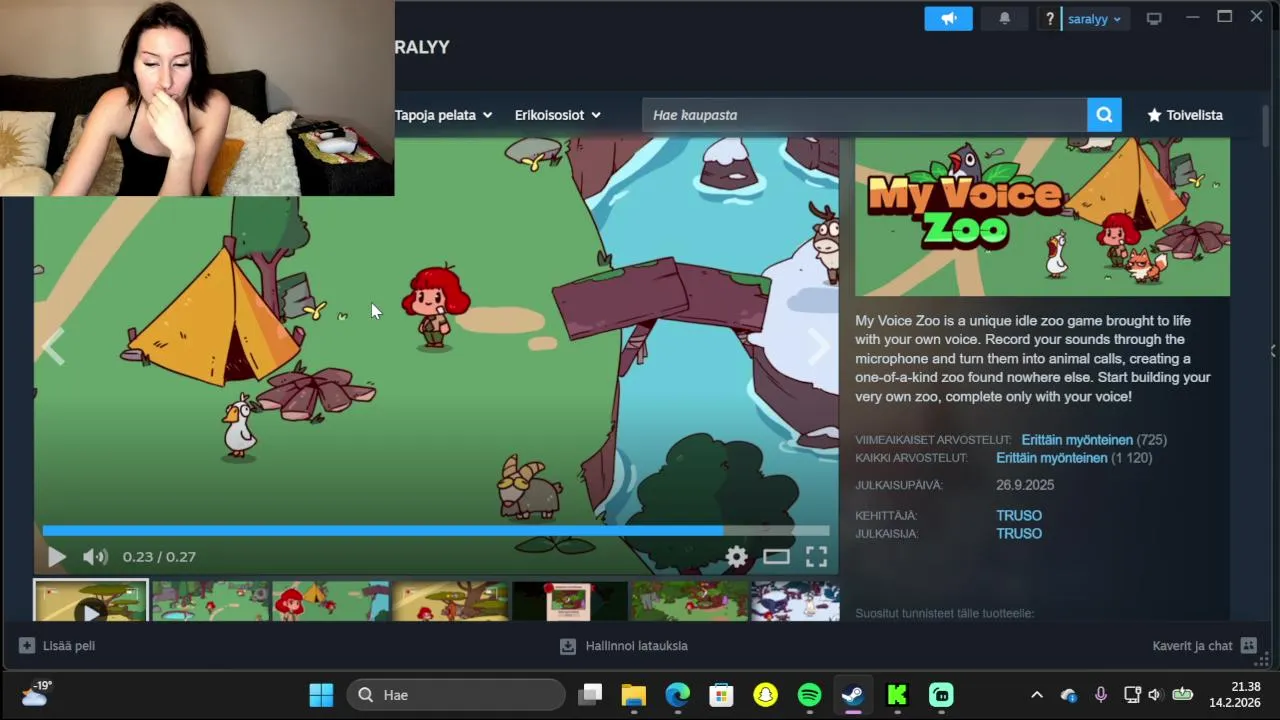This screenshot has height=720, width=1280.
Task: Select the sixth media thumbnail
Action: click(690, 601)
